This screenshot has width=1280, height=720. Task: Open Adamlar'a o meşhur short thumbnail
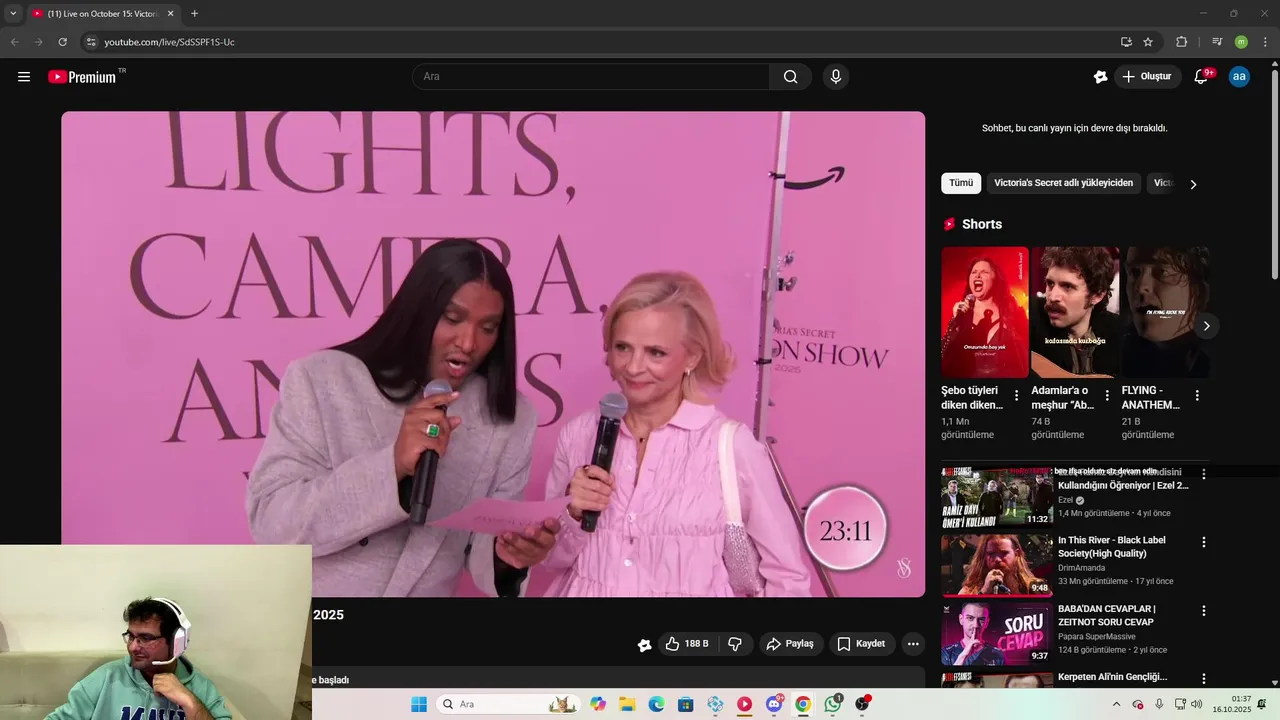click(1075, 312)
